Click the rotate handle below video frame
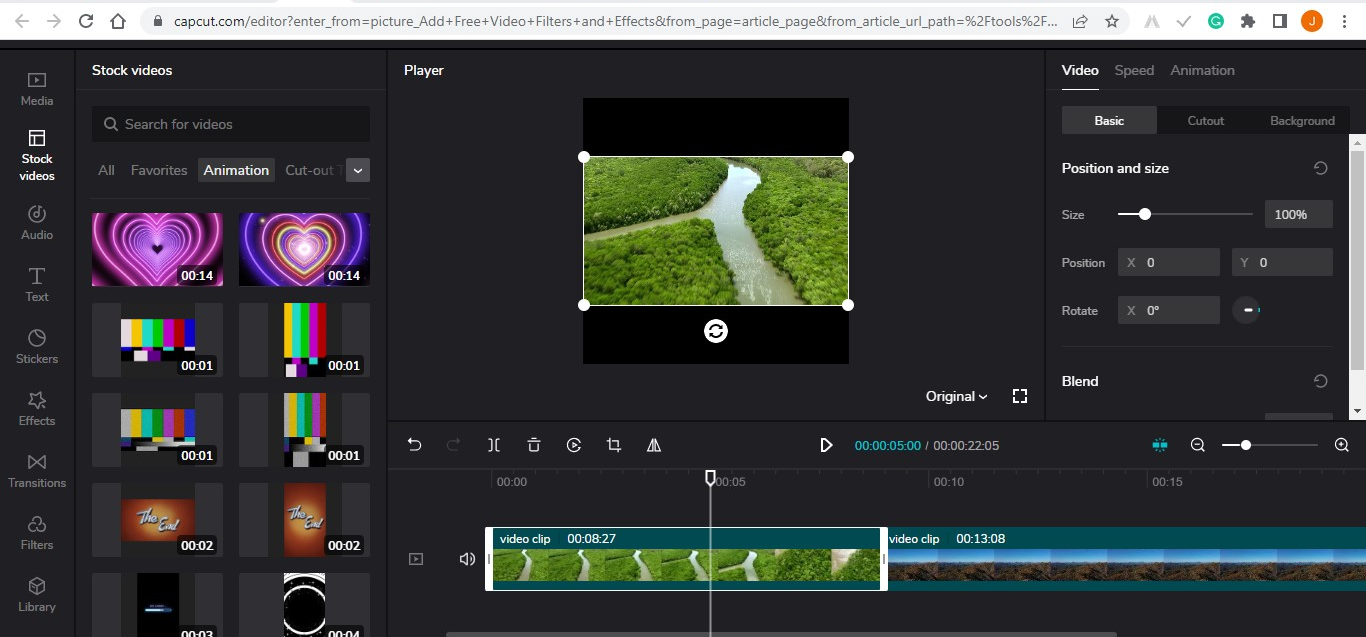This screenshot has width=1366, height=637. point(716,331)
